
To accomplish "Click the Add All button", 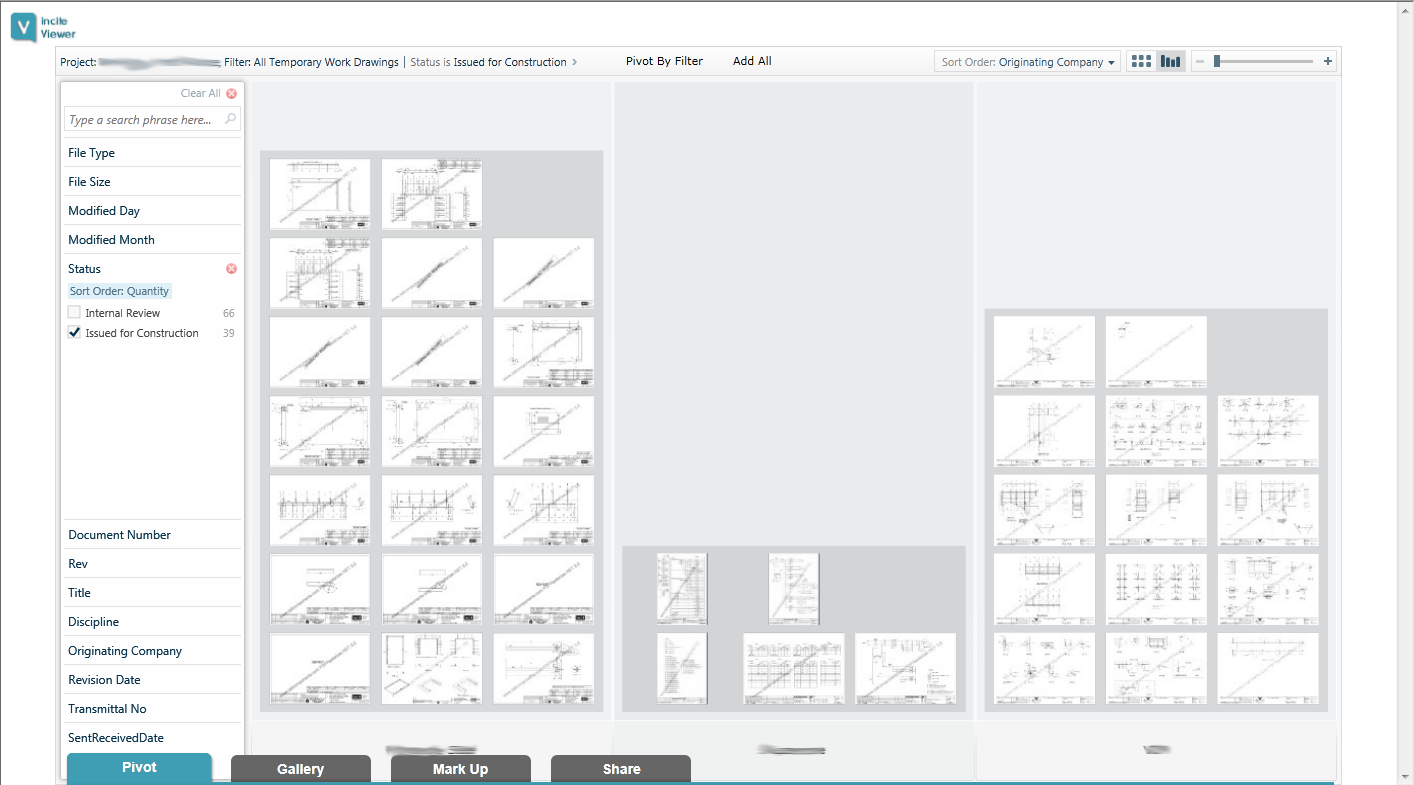I will pyautogui.click(x=752, y=61).
